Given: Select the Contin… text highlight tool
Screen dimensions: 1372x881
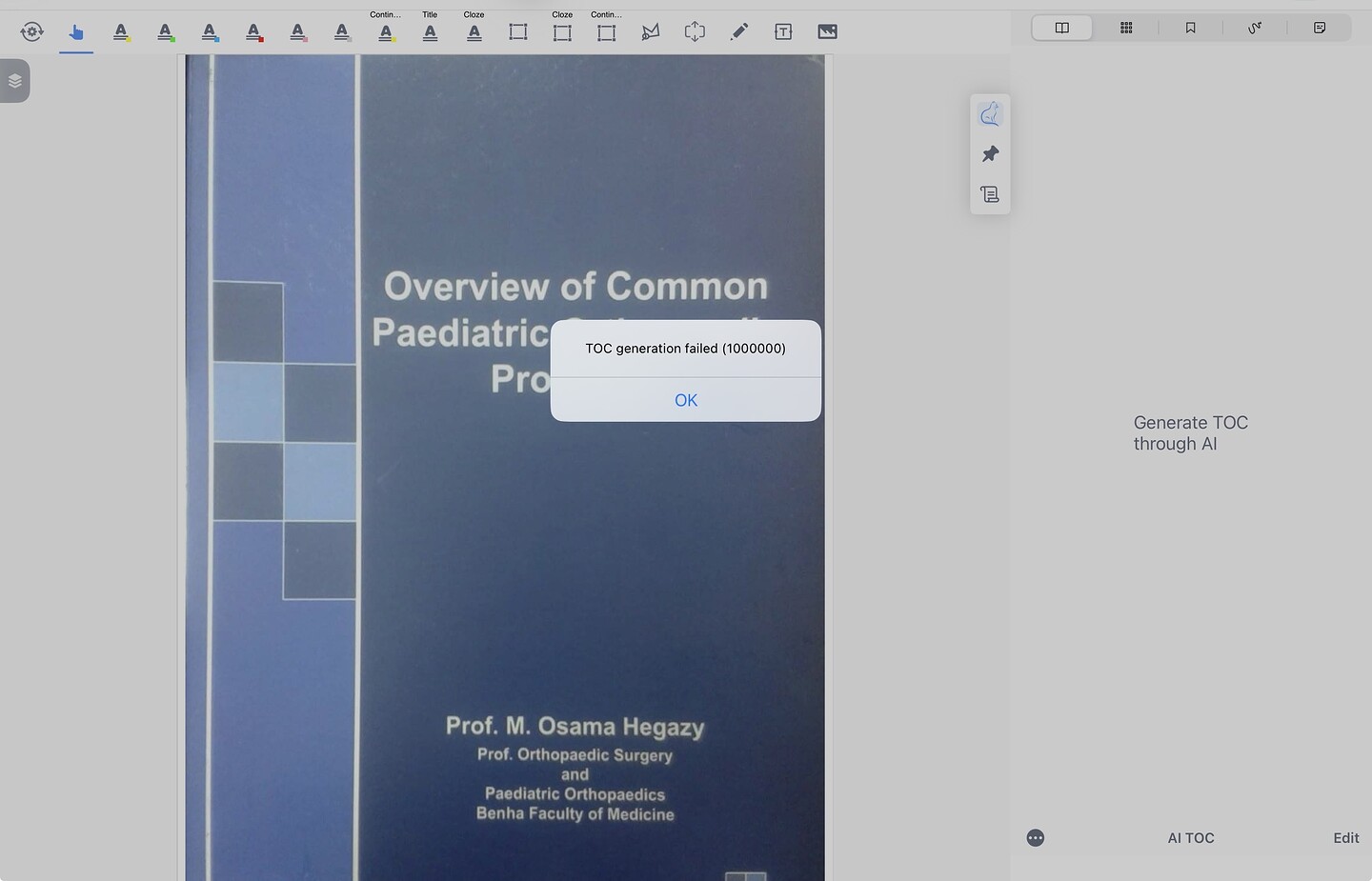Looking at the screenshot, I should (386, 31).
